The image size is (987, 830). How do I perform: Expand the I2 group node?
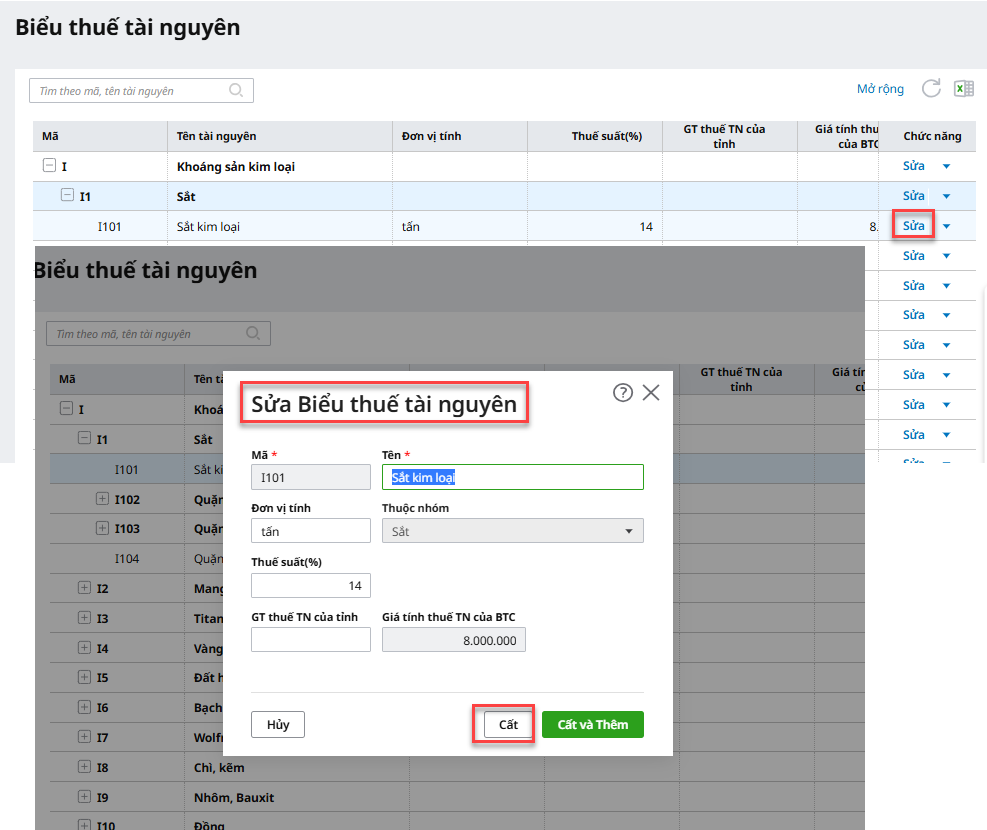85,588
